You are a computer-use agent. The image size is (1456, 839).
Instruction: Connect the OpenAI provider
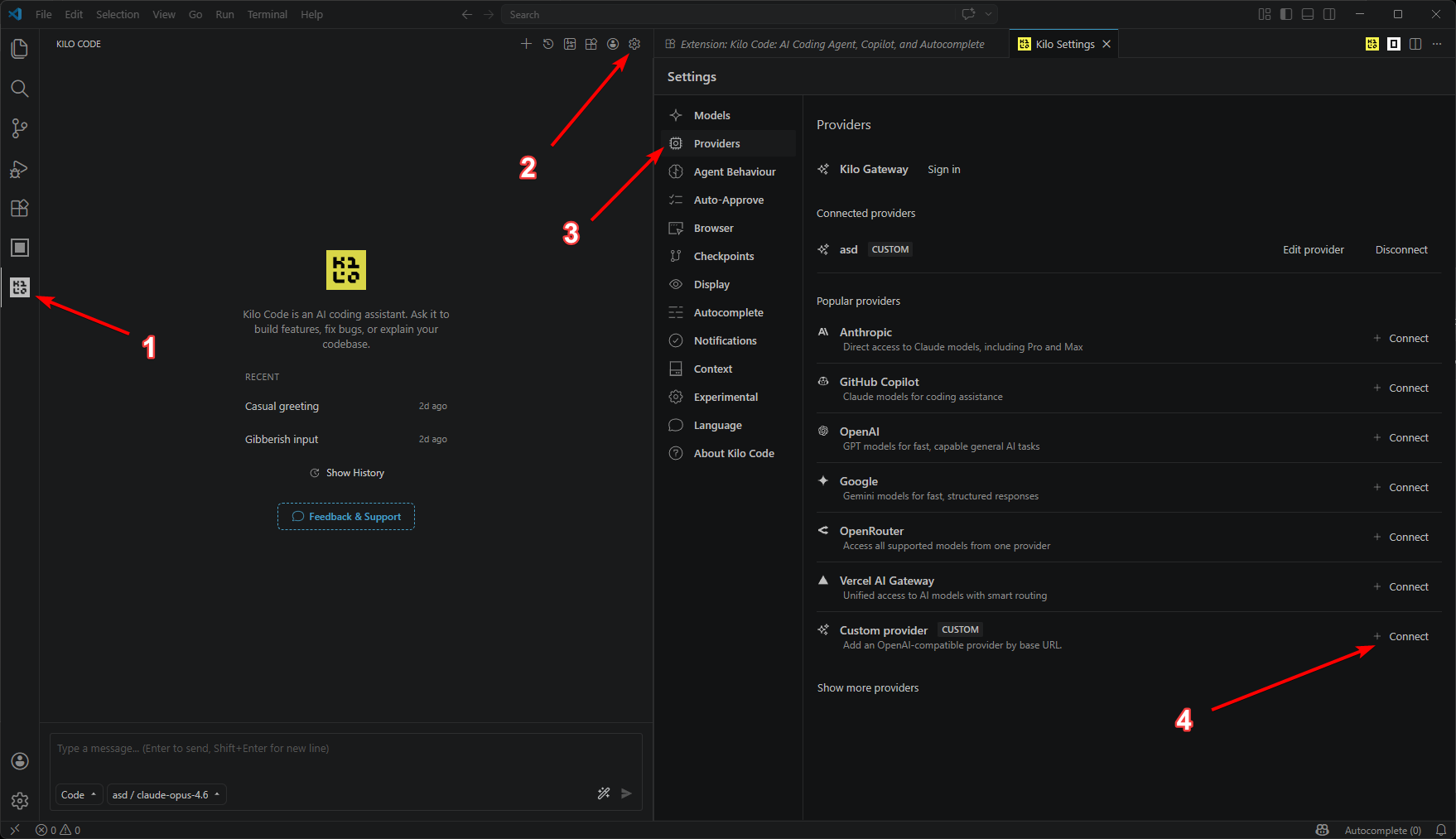(1401, 437)
